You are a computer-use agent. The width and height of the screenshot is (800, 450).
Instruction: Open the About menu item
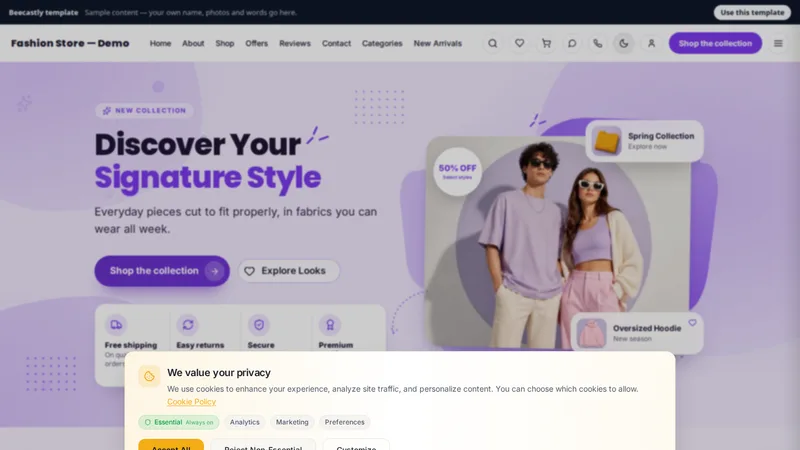tap(193, 43)
